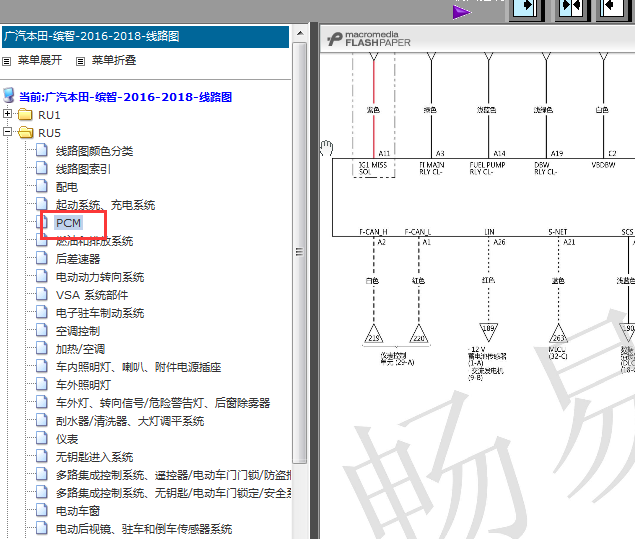Image resolution: width=635 pixels, height=539 pixels.
Task: Click 菜单展开 to expand all menus
Action: click(x=40, y=60)
